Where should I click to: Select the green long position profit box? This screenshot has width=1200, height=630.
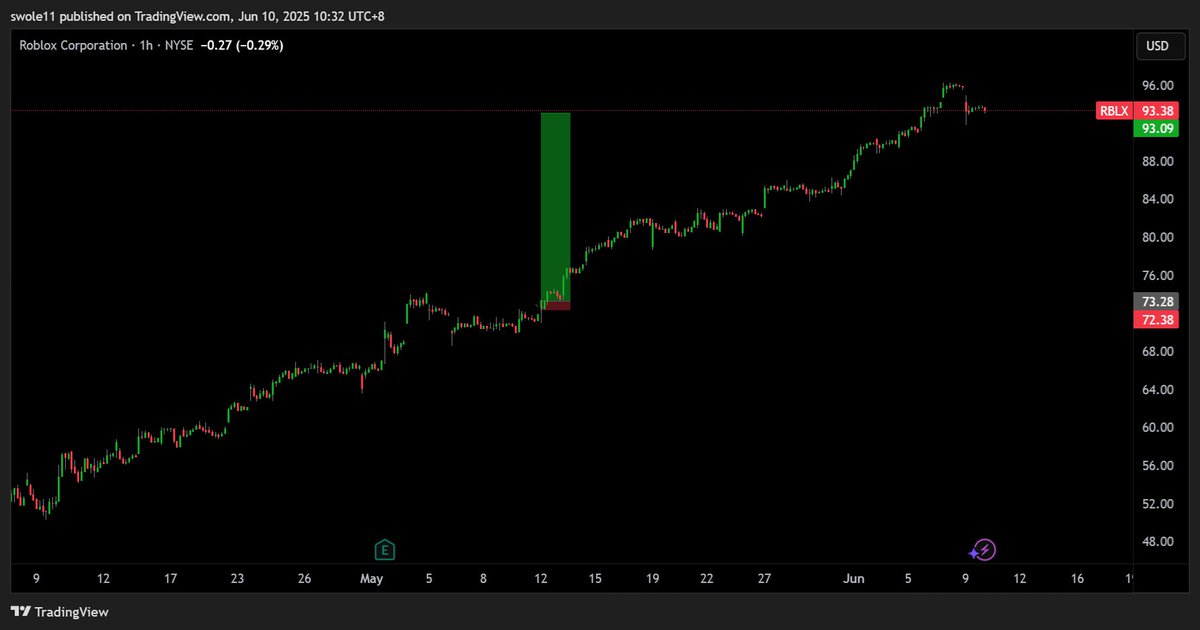[x=555, y=207]
